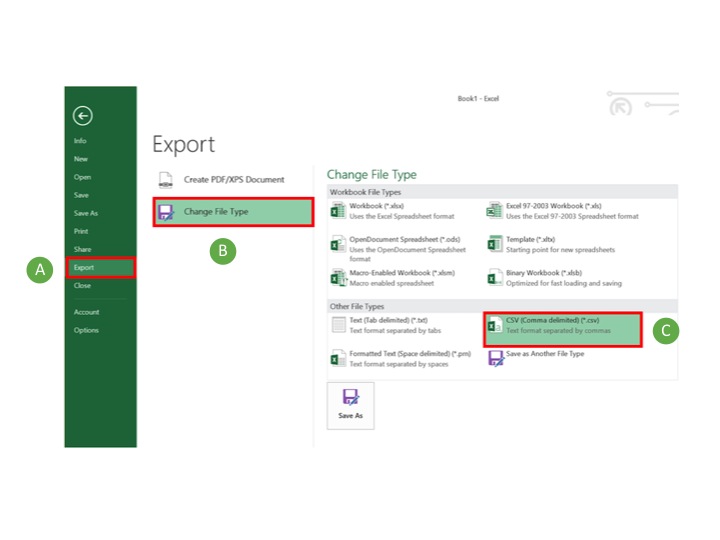Select the Change File Type option
The height and width of the screenshot is (540, 720).
tap(233, 212)
